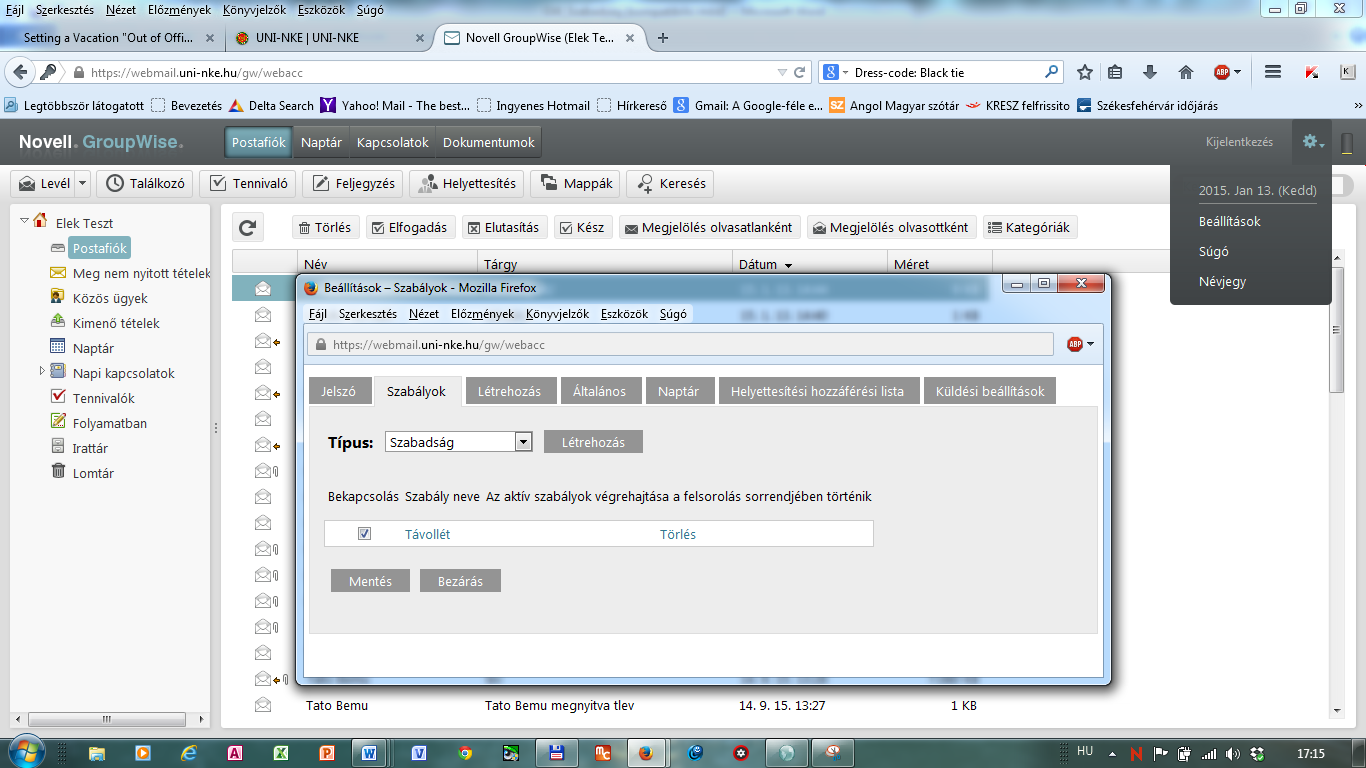
Task: Open the Keresés search tool
Action: click(x=670, y=184)
